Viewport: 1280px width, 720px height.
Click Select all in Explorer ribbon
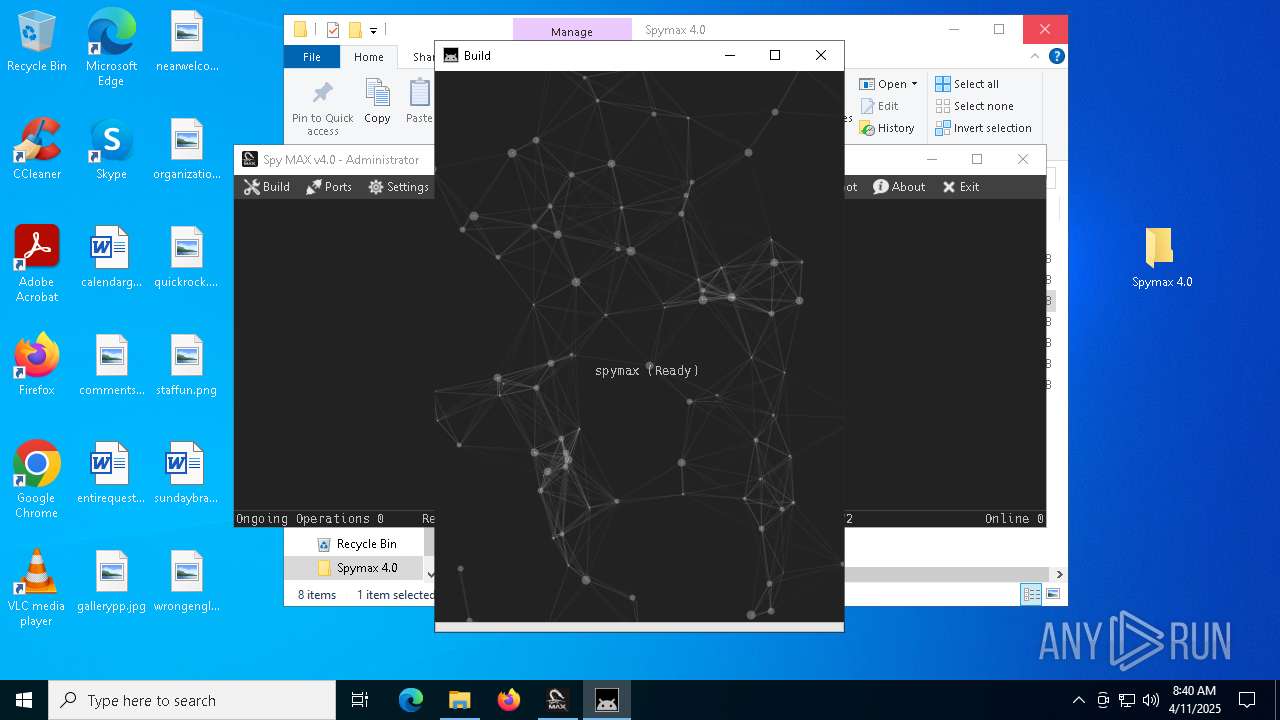click(x=967, y=84)
